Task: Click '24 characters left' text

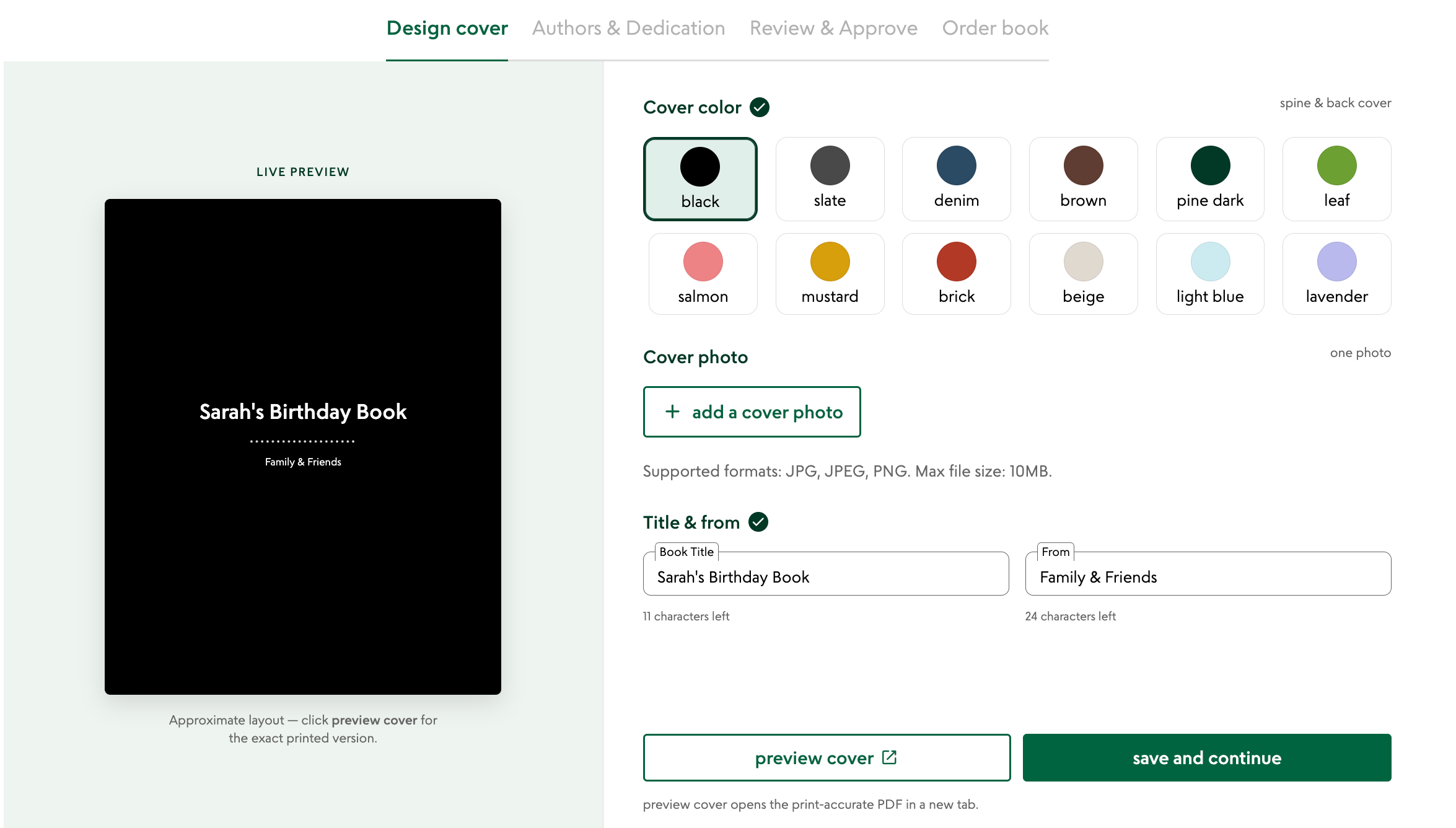Action: (x=1070, y=616)
